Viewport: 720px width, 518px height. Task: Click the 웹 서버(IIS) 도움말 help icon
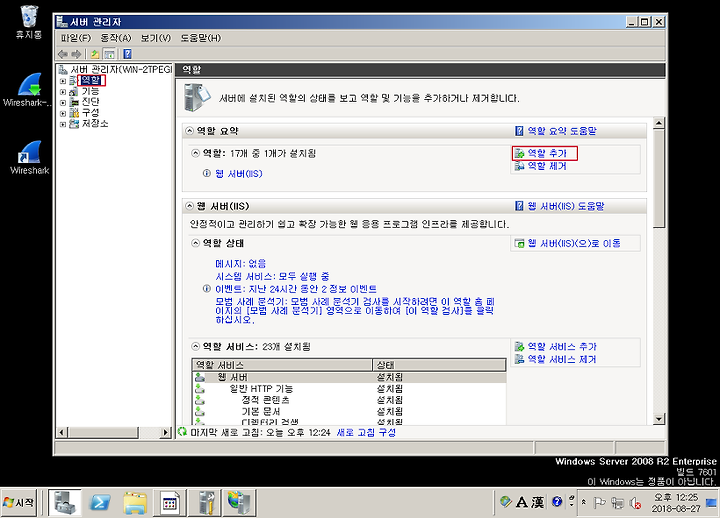[519, 206]
